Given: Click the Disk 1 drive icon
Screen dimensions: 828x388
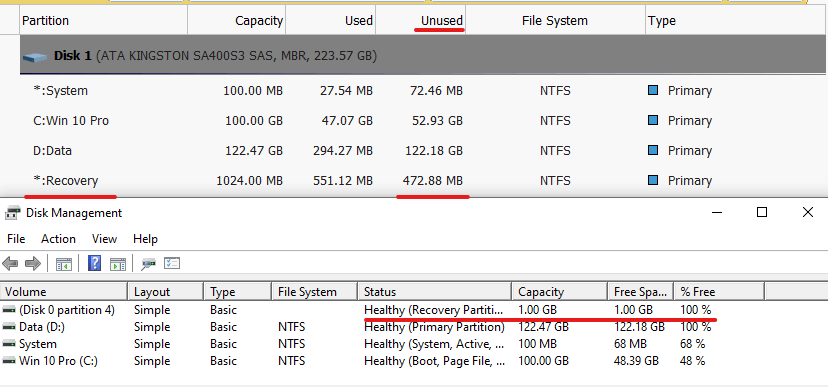Looking at the screenshot, I should pyautogui.click(x=35, y=56).
